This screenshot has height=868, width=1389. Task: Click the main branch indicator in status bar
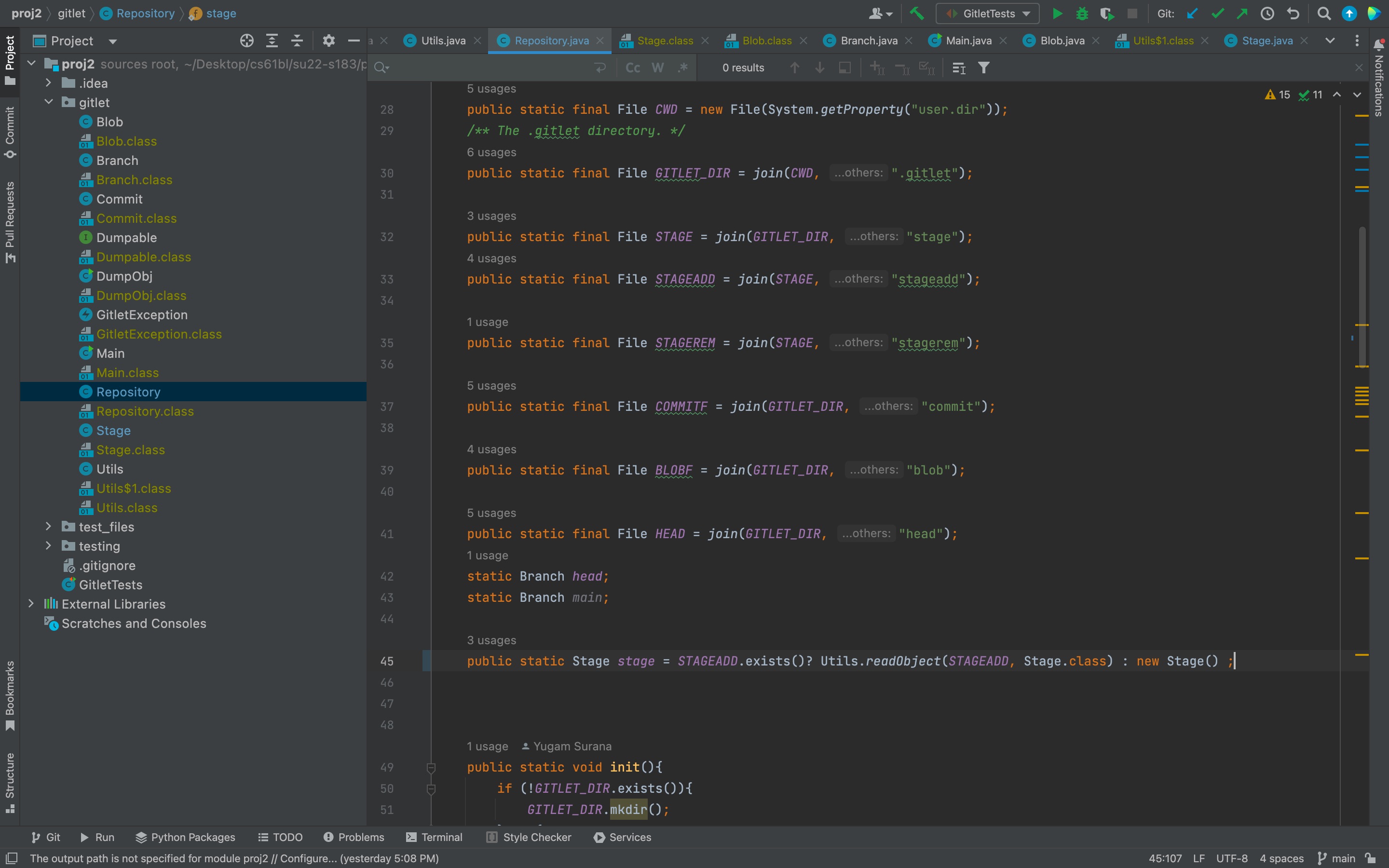click(x=1337, y=858)
